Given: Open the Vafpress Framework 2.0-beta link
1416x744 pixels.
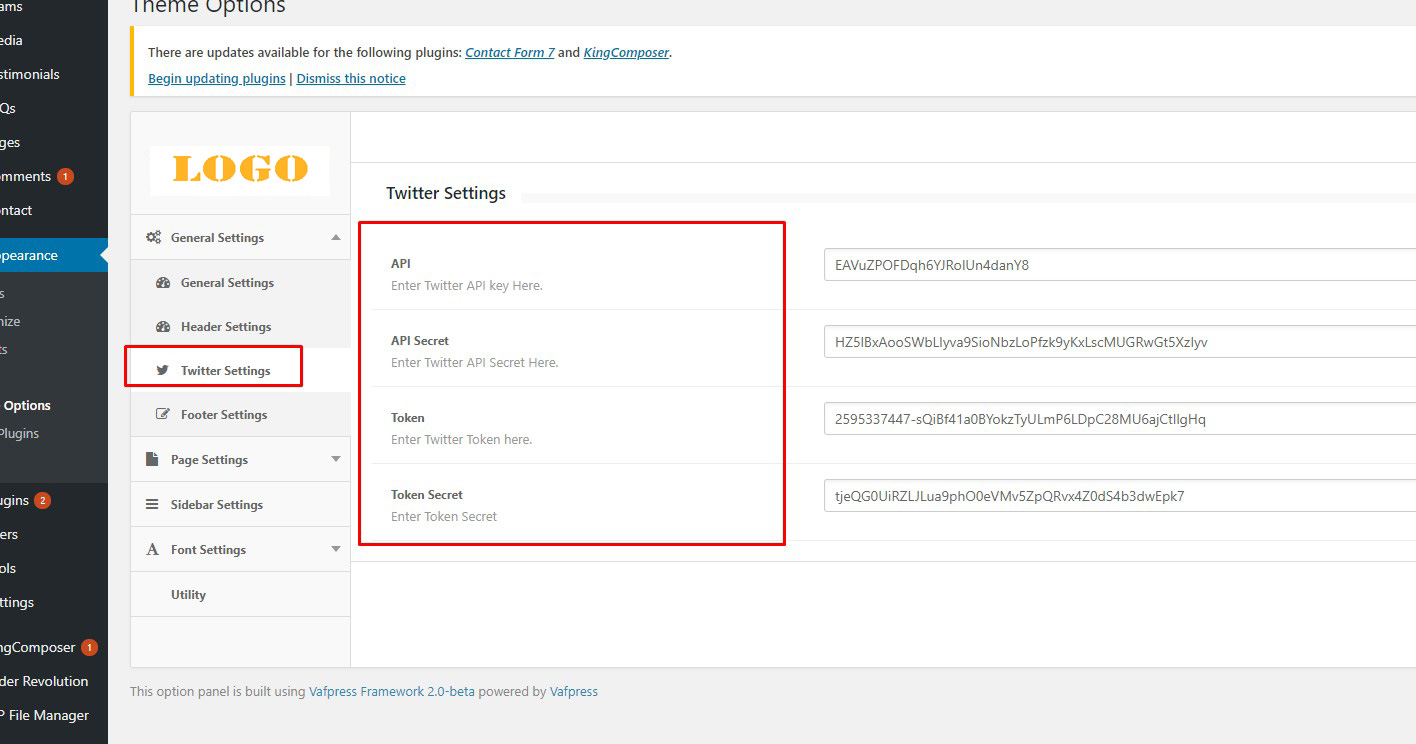Looking at the screenshot, I should (392, 692).
